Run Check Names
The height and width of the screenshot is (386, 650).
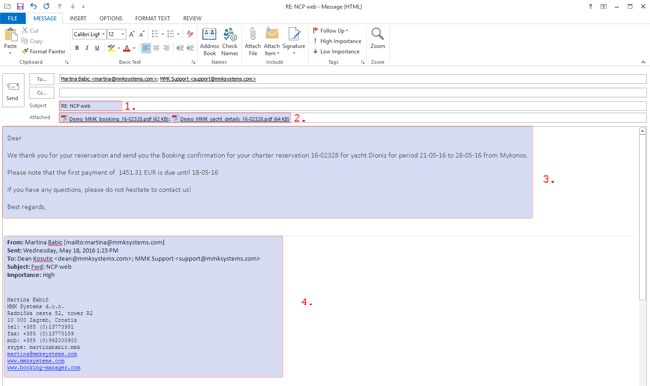click(230, 41)
